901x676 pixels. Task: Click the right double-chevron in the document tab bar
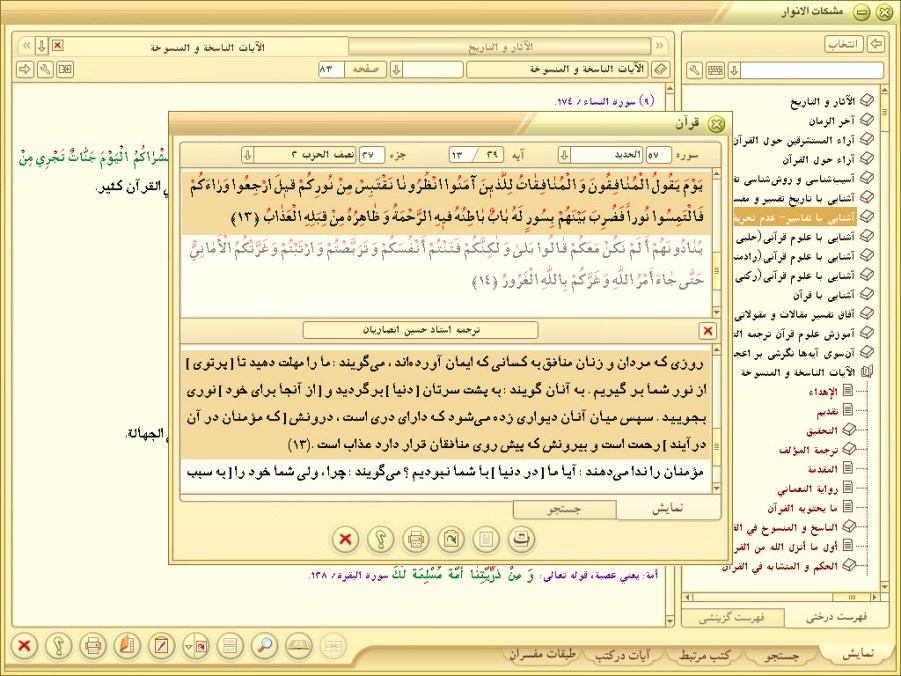click(660, 45)
